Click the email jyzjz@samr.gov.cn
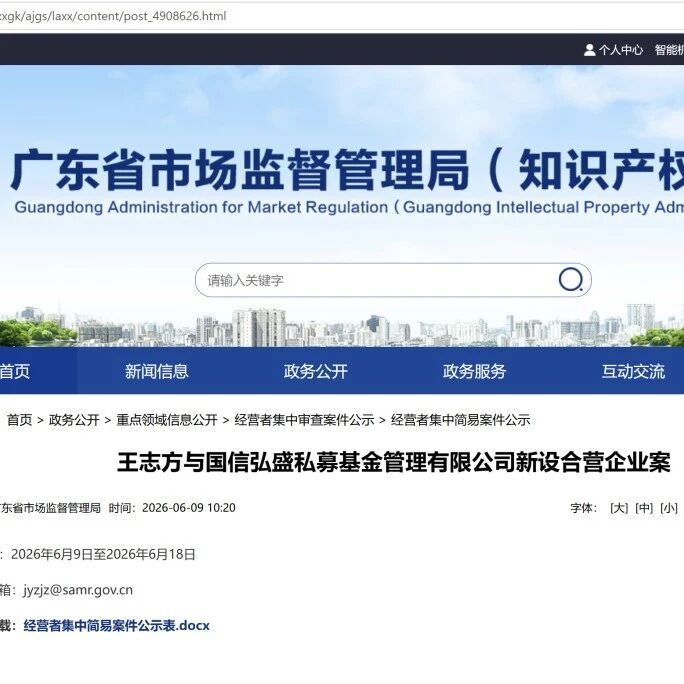684x684 pixels. [x=78, y=590]
